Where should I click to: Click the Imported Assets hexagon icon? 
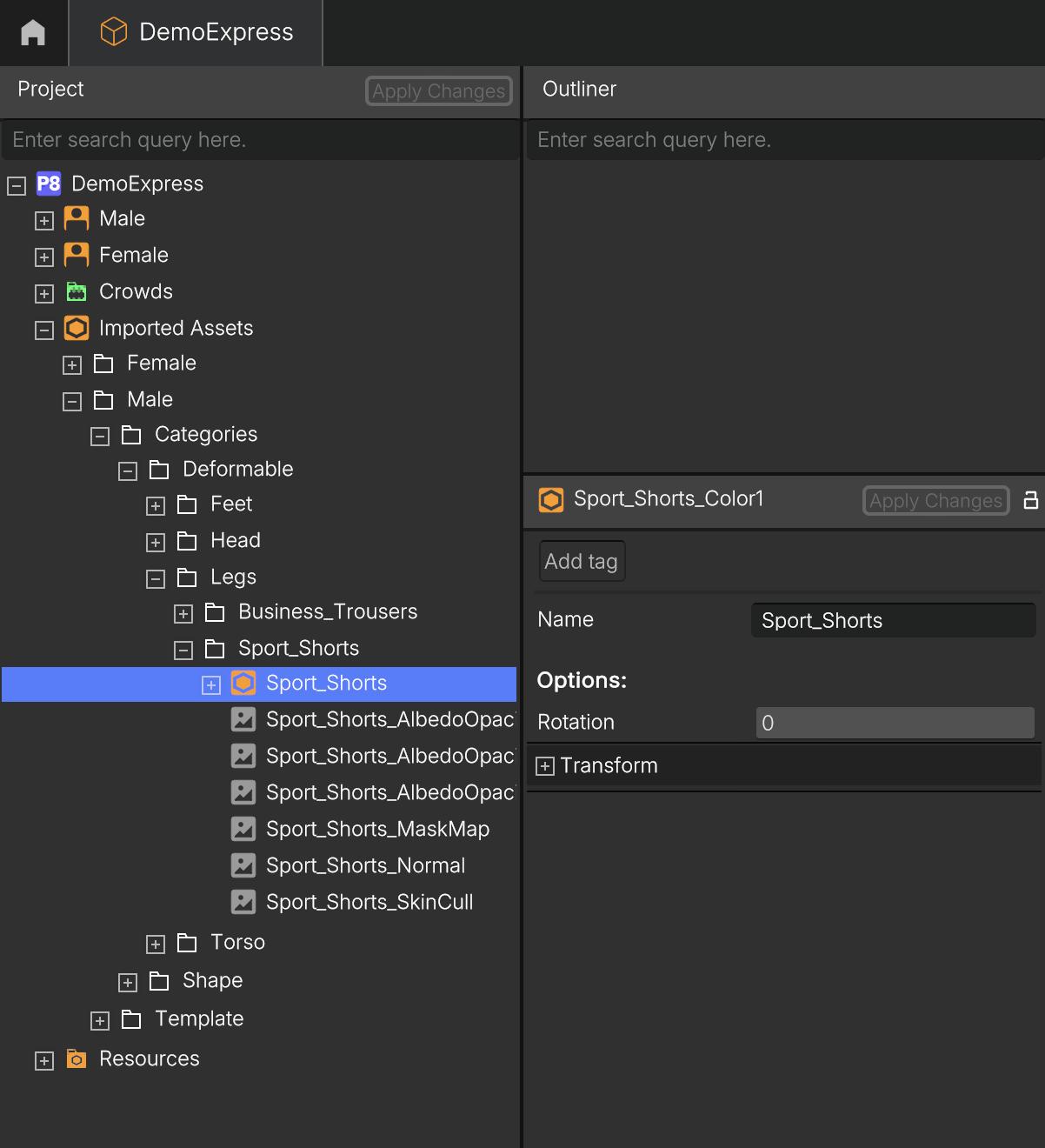77,328
